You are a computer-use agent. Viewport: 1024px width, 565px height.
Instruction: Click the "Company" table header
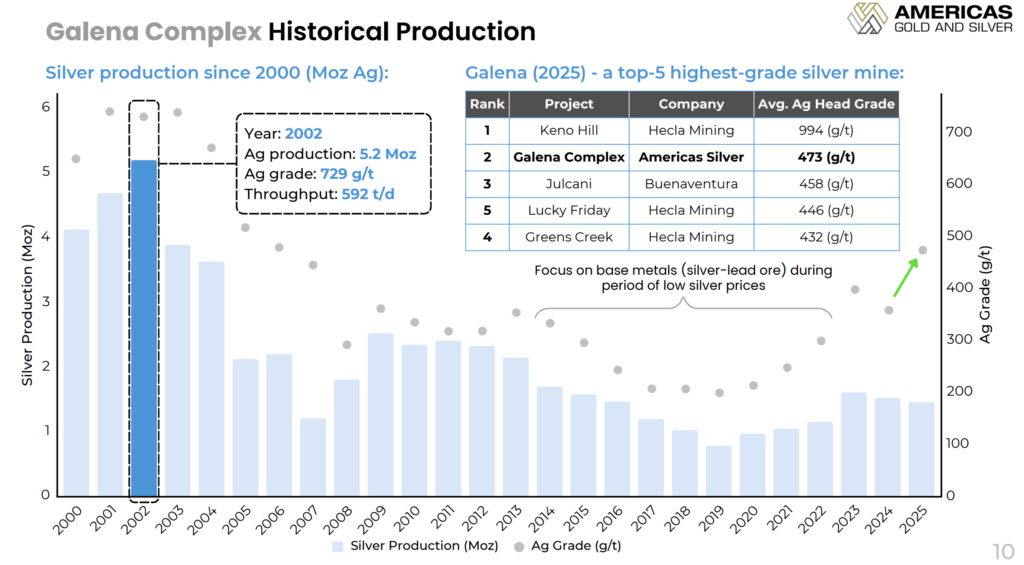[x=691, y=104]
